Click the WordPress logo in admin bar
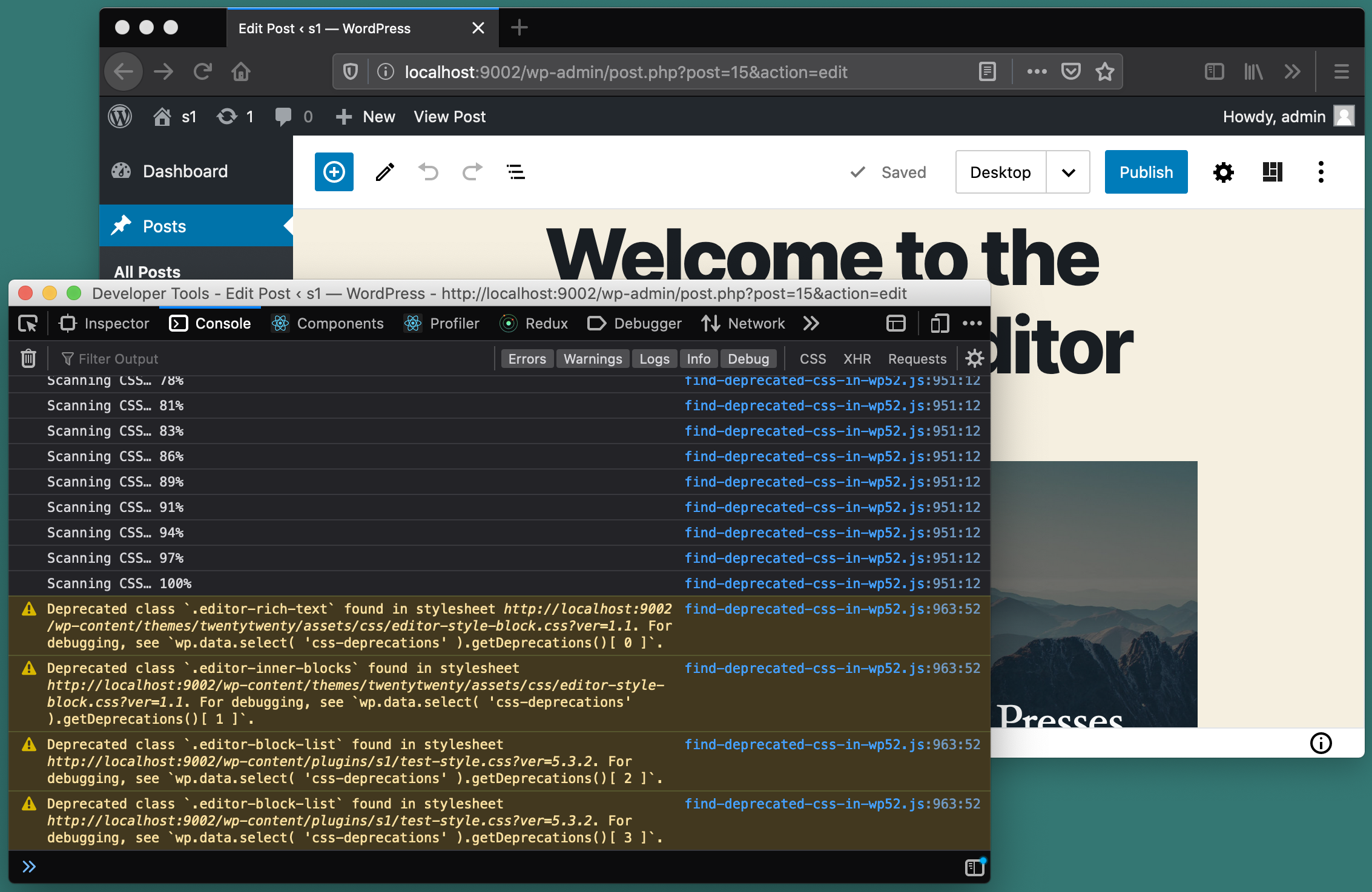Screen dimensions: 1372x892 click(120, 116)
